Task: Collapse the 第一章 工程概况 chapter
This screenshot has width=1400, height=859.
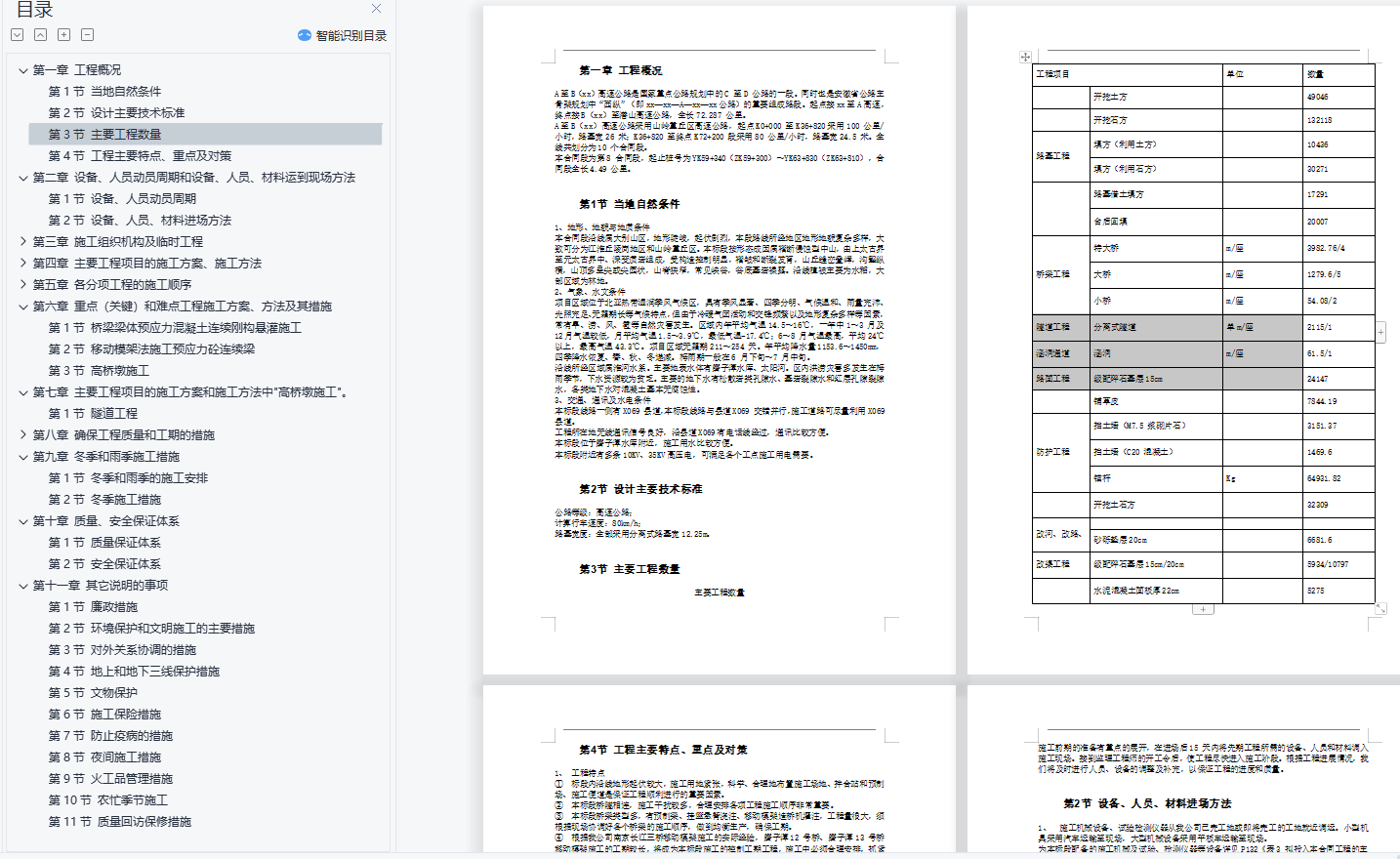Action: pos(23,70)
